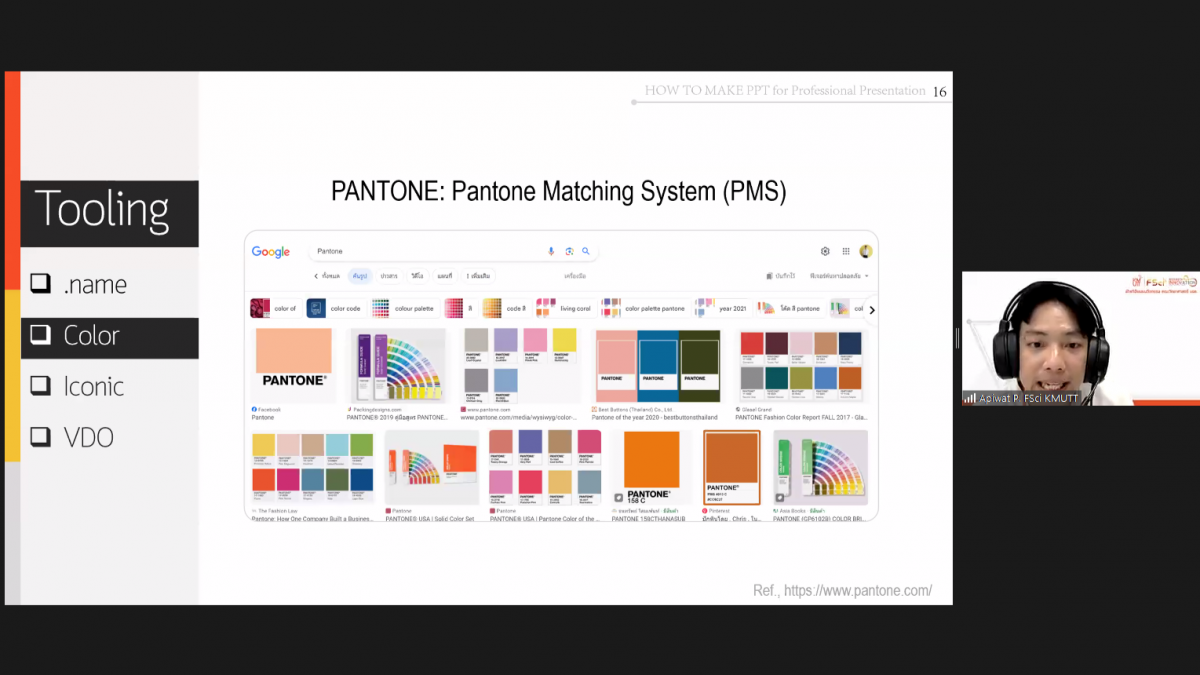
Task: Open the Google apps grid
Action: click(846, 252)
